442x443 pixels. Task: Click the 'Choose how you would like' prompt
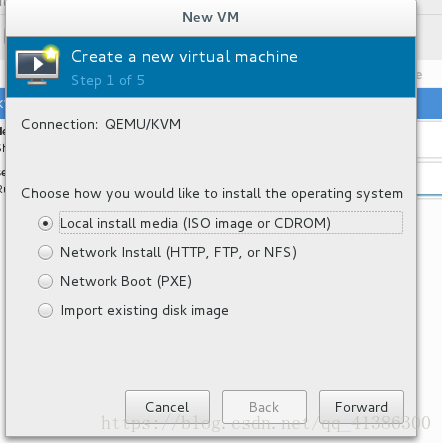[212, 194]
